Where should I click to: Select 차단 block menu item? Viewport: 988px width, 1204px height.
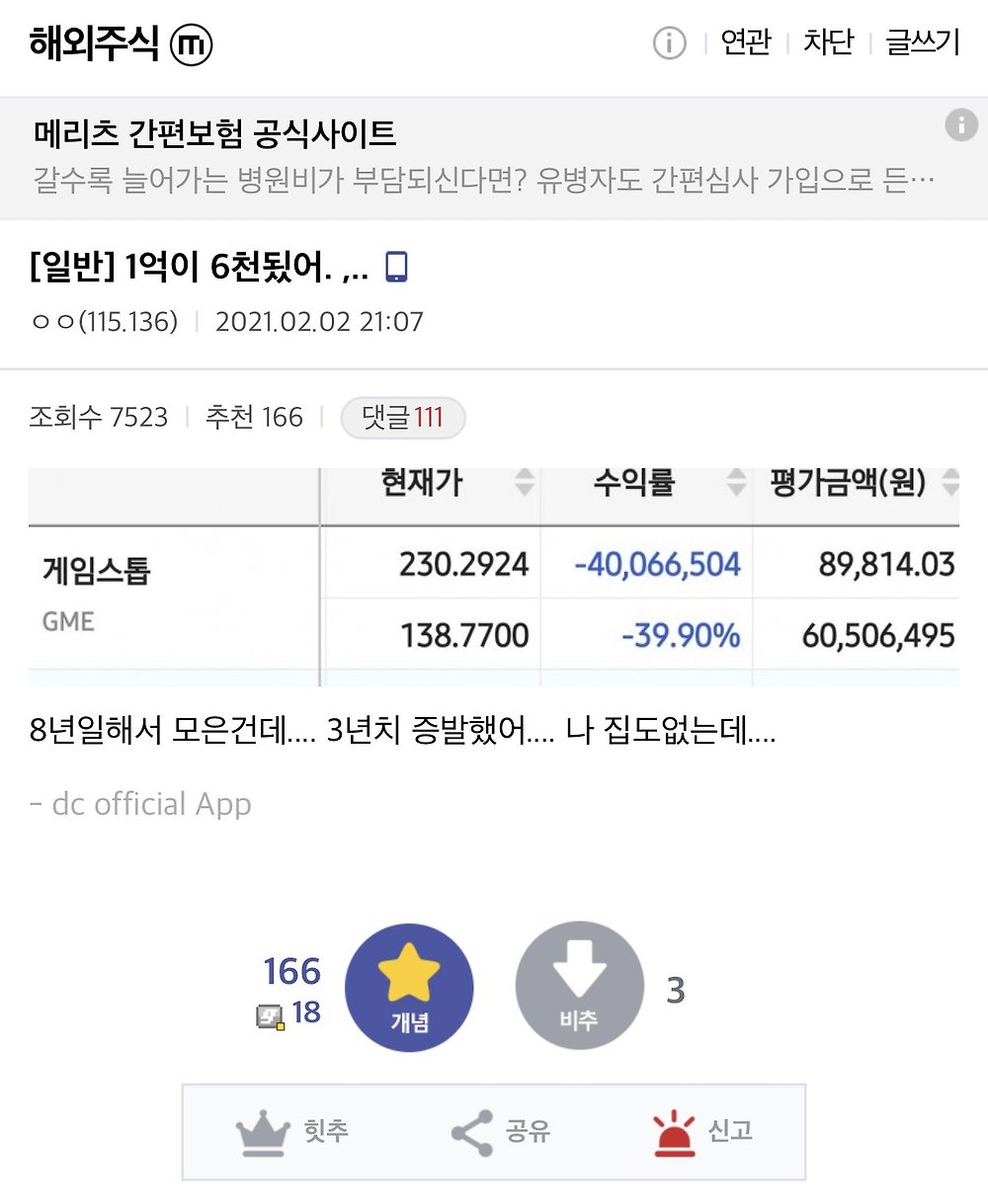pyautogui.click(x=828, y=43)
